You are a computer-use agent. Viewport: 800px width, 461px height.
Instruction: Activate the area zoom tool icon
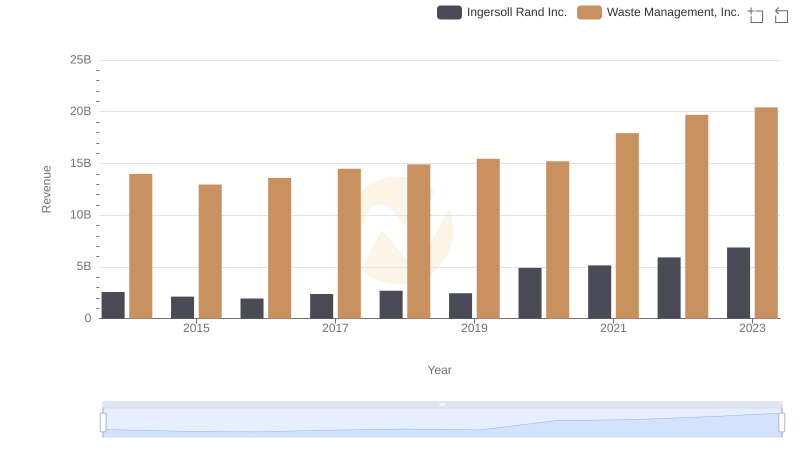point(756,15)
